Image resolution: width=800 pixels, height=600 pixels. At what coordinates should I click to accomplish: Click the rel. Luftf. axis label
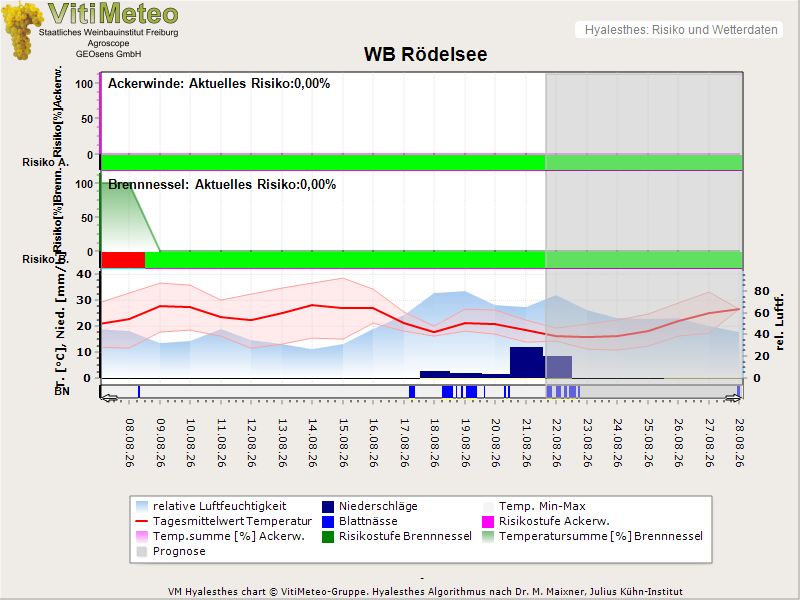pos(779,322)
